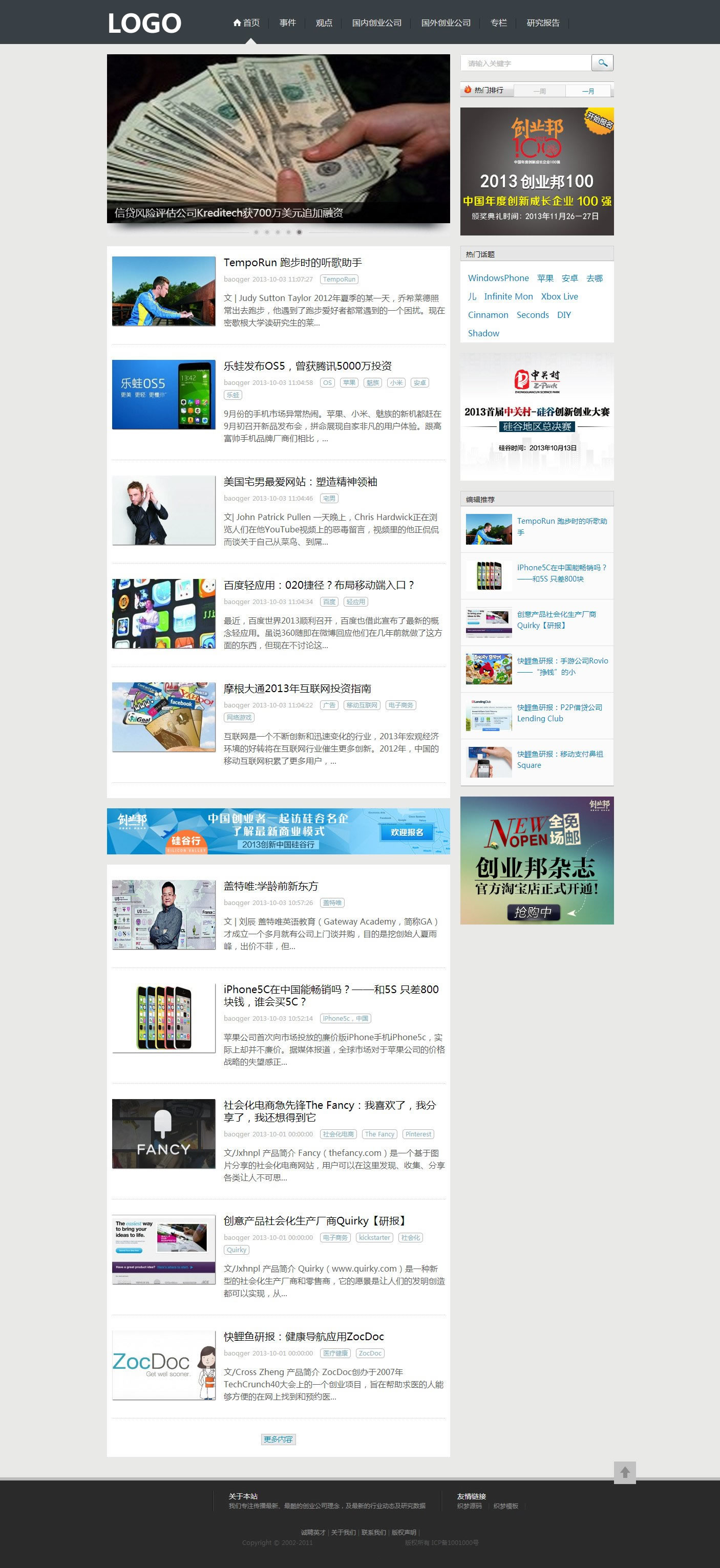720x1568 pixels.
Task: Click footer link 版权声明
Action: pos(404,1533)
